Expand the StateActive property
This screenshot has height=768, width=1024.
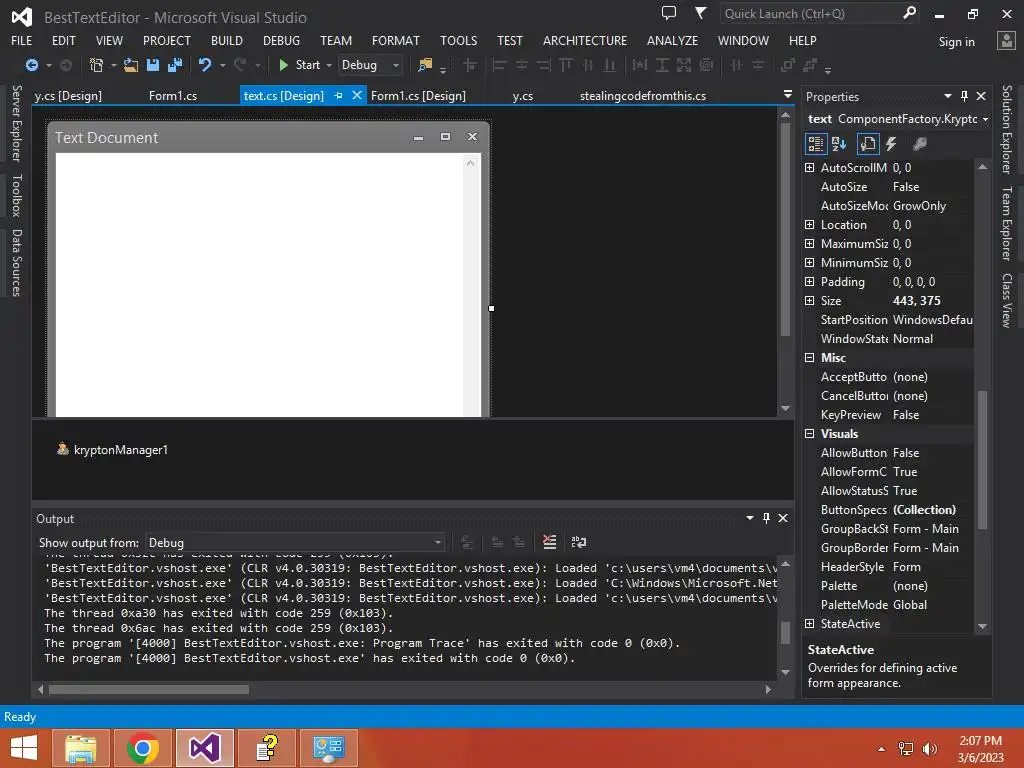810,624
